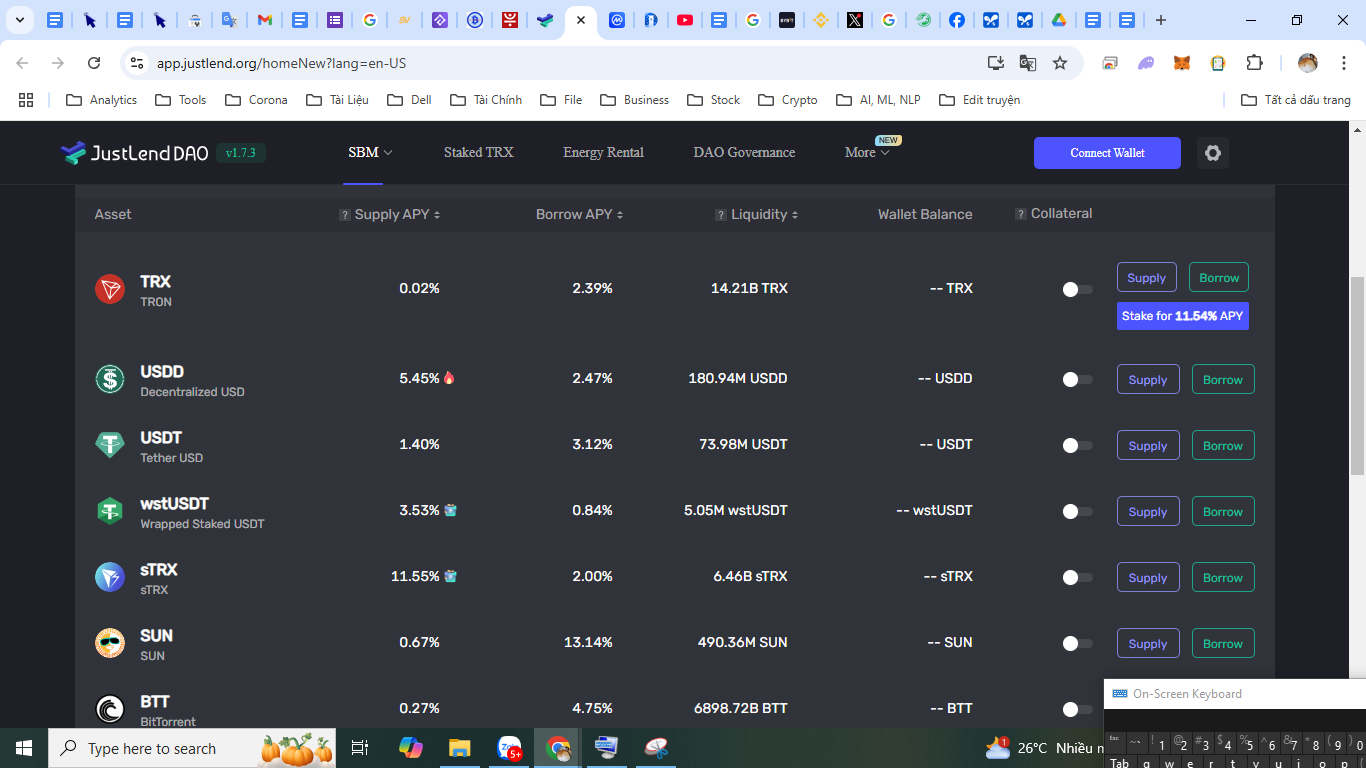Expand the More dropdown menu
This screenshot has height=768, width=1366.
(867, 153)
